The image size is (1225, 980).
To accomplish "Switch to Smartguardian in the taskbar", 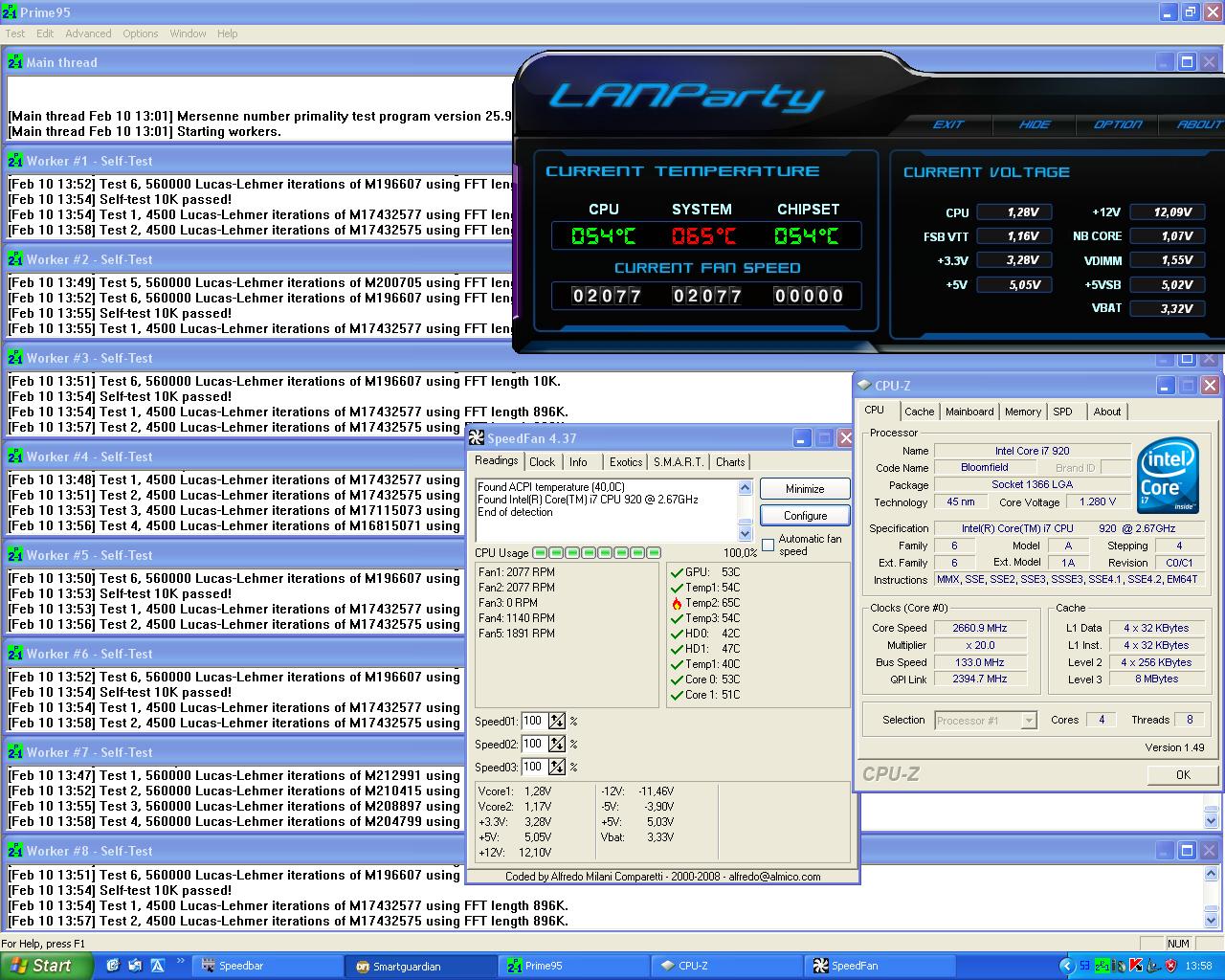I will coord(422,966).
